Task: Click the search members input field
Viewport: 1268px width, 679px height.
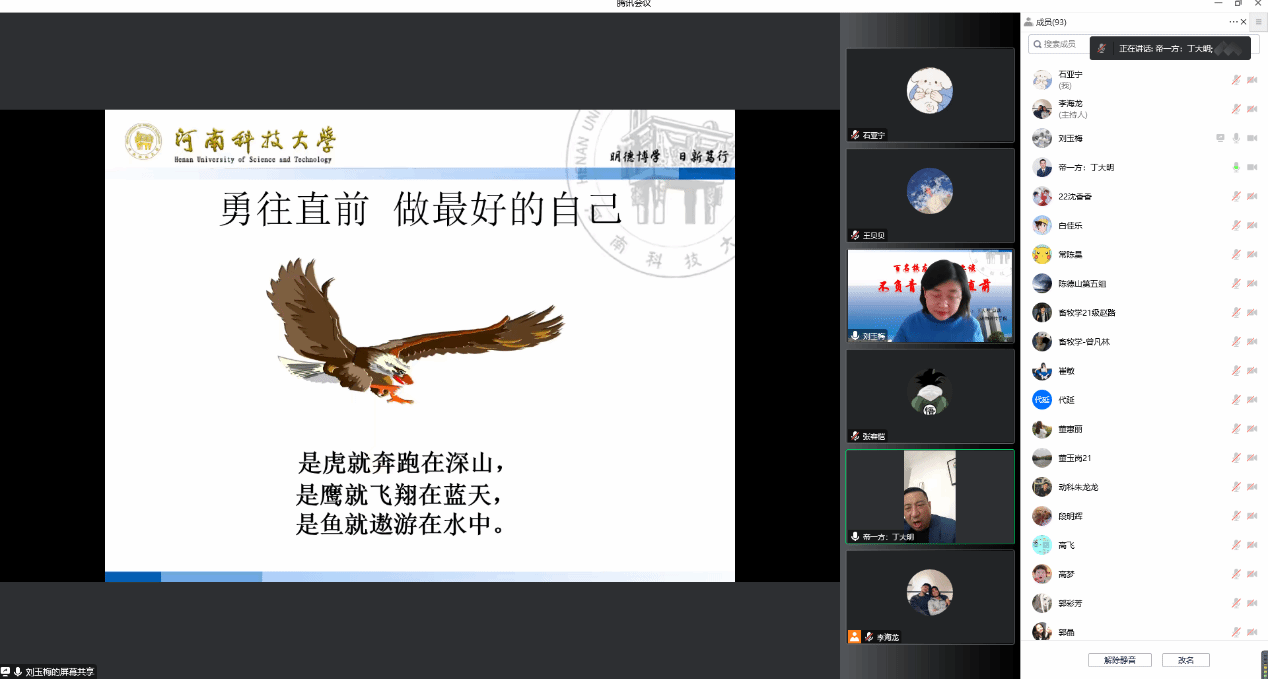Action: click(1060, 44)
